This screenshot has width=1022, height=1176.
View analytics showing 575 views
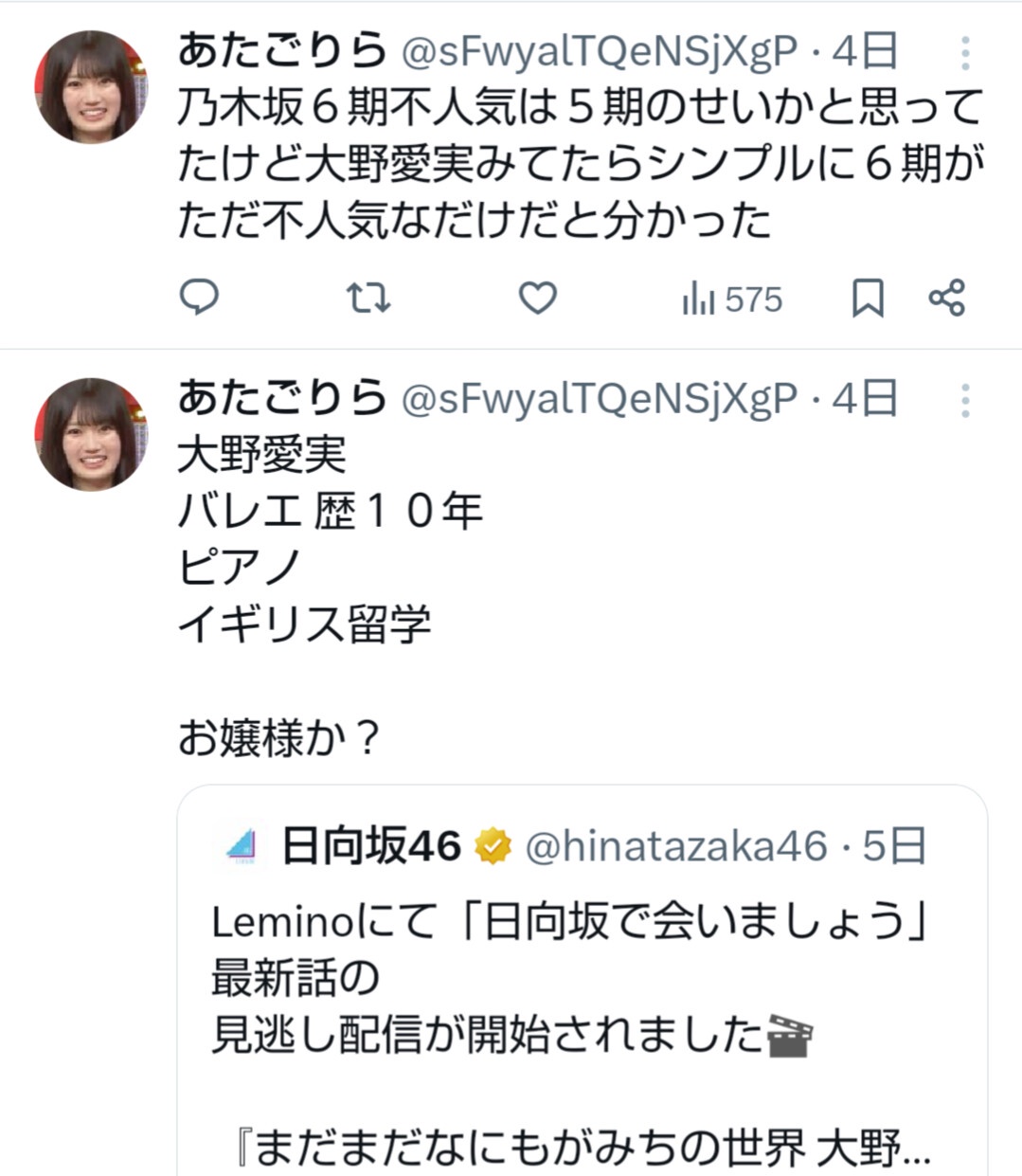click(731, 299)
